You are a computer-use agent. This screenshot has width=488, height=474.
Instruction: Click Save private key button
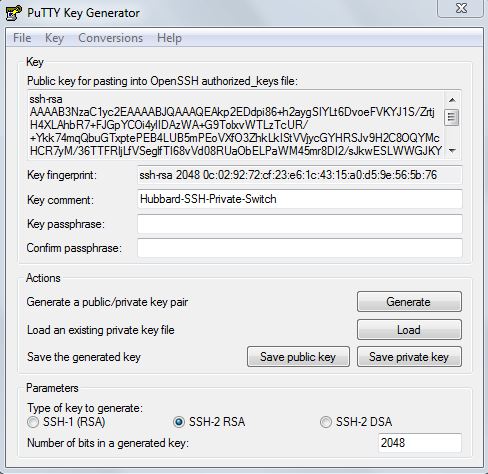click(x=409, y=357)
